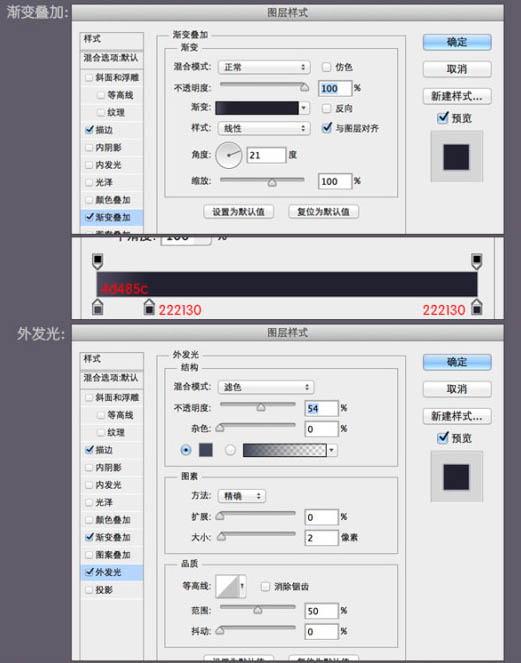Click 大小 field showing 2

(321, 538)
